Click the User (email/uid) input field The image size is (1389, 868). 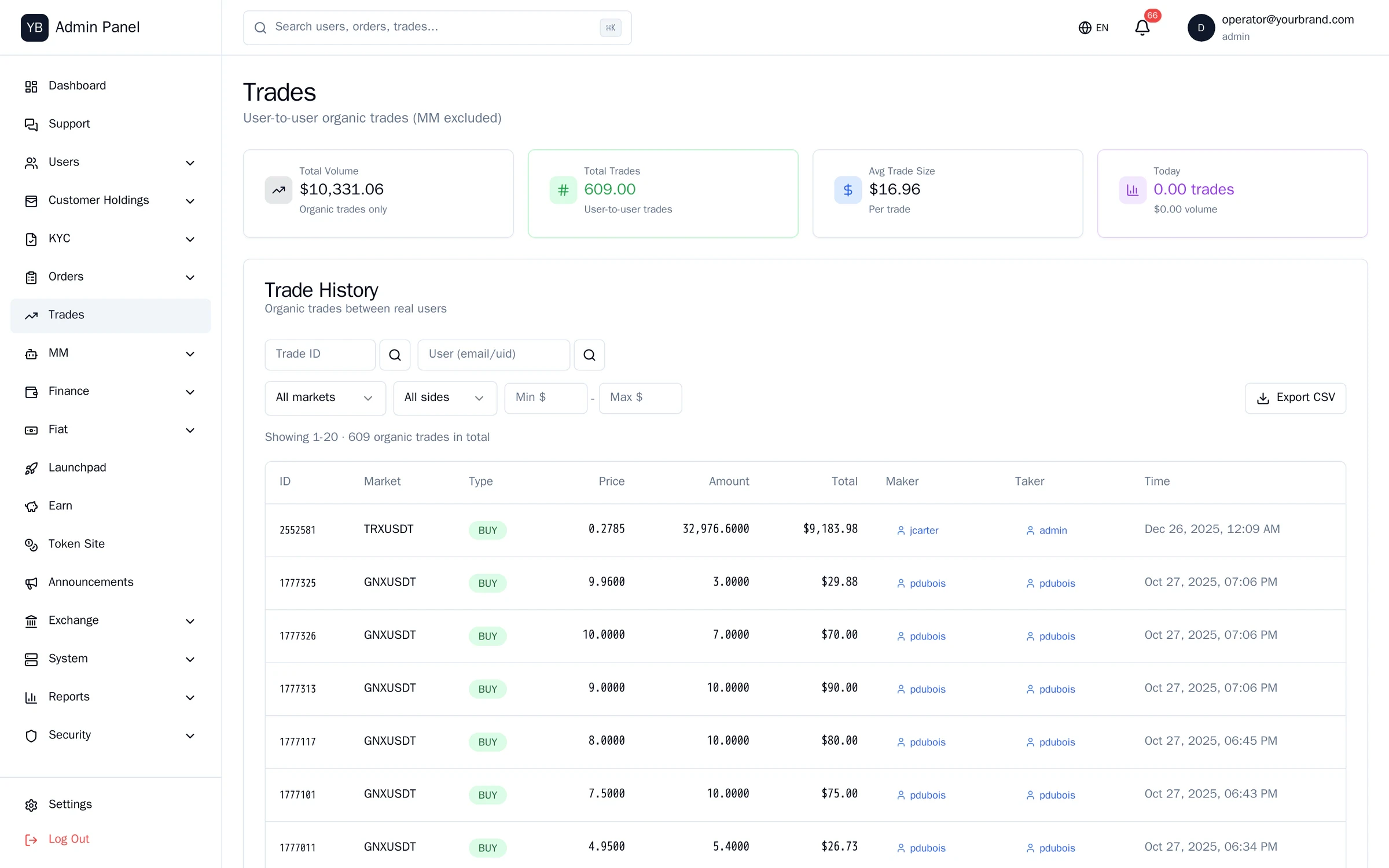tap(494, 355)
